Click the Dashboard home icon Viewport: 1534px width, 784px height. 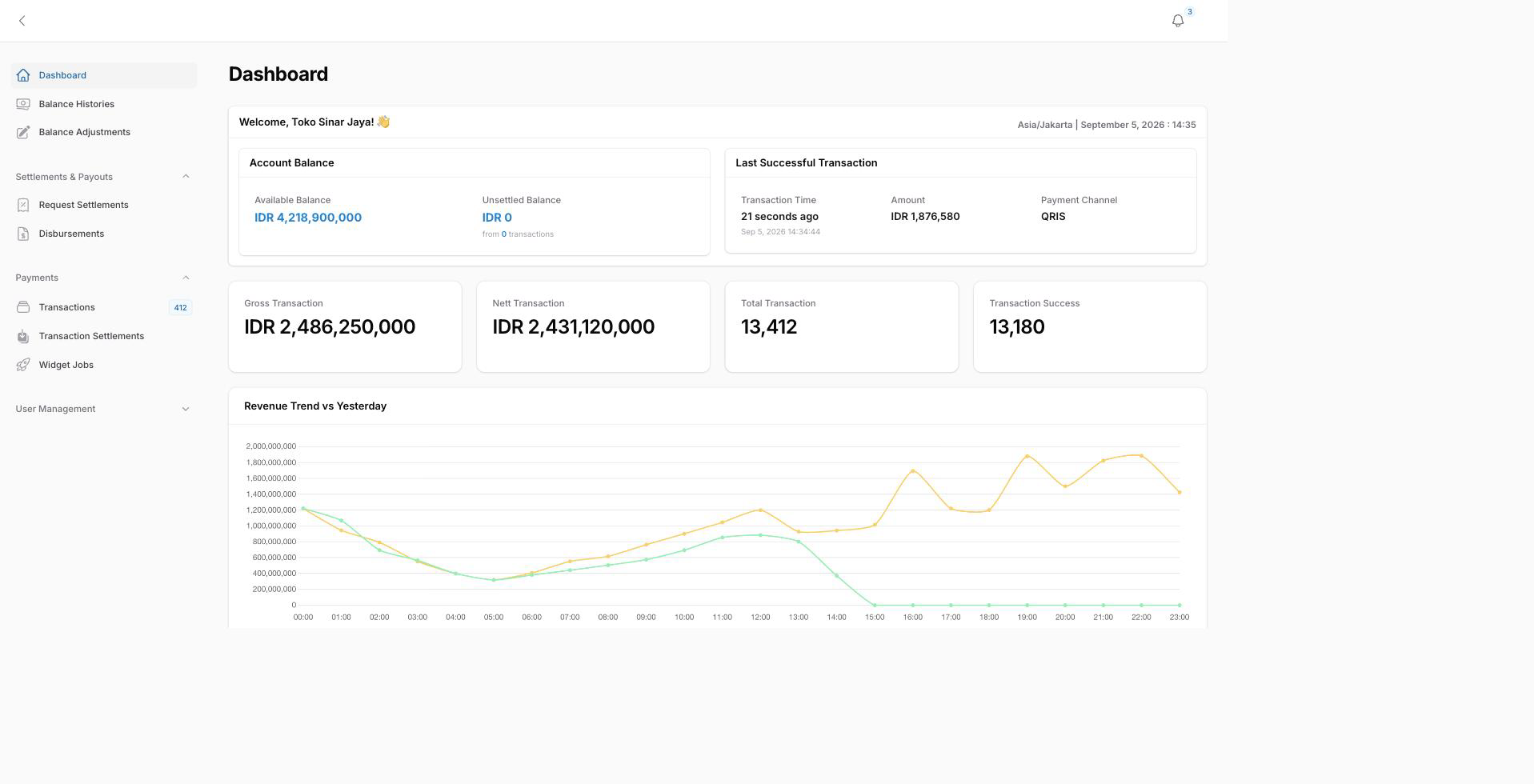[23, 75]
